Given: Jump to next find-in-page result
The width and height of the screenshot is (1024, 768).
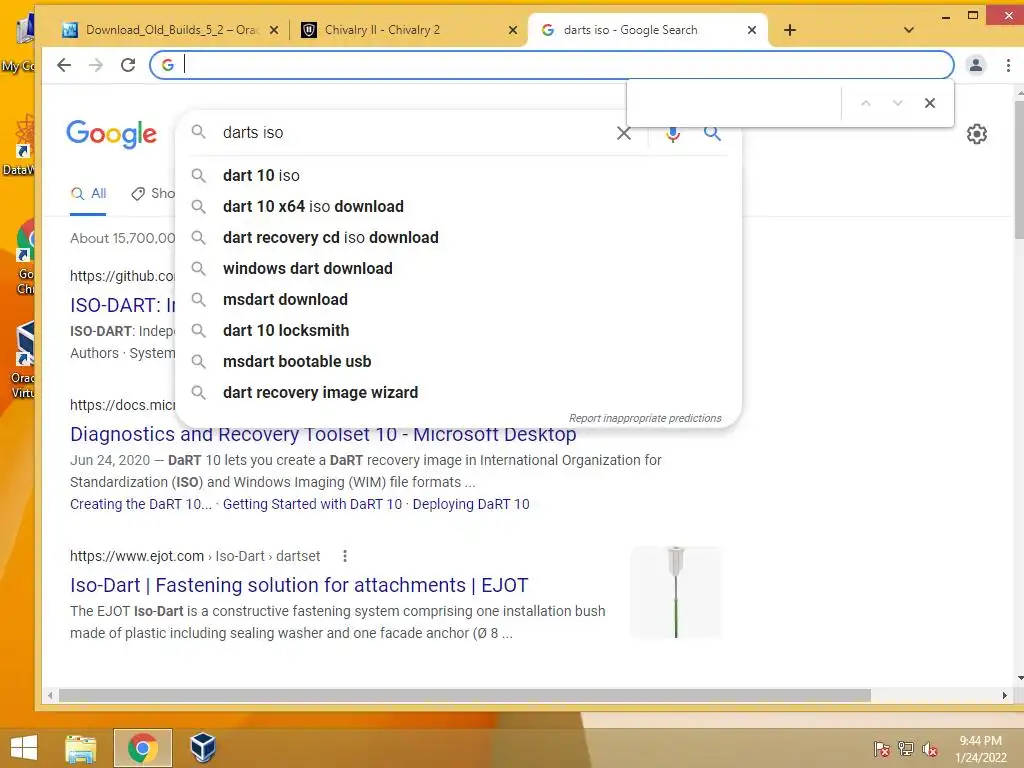Looking at the screenshot, I should pos(897,103).
